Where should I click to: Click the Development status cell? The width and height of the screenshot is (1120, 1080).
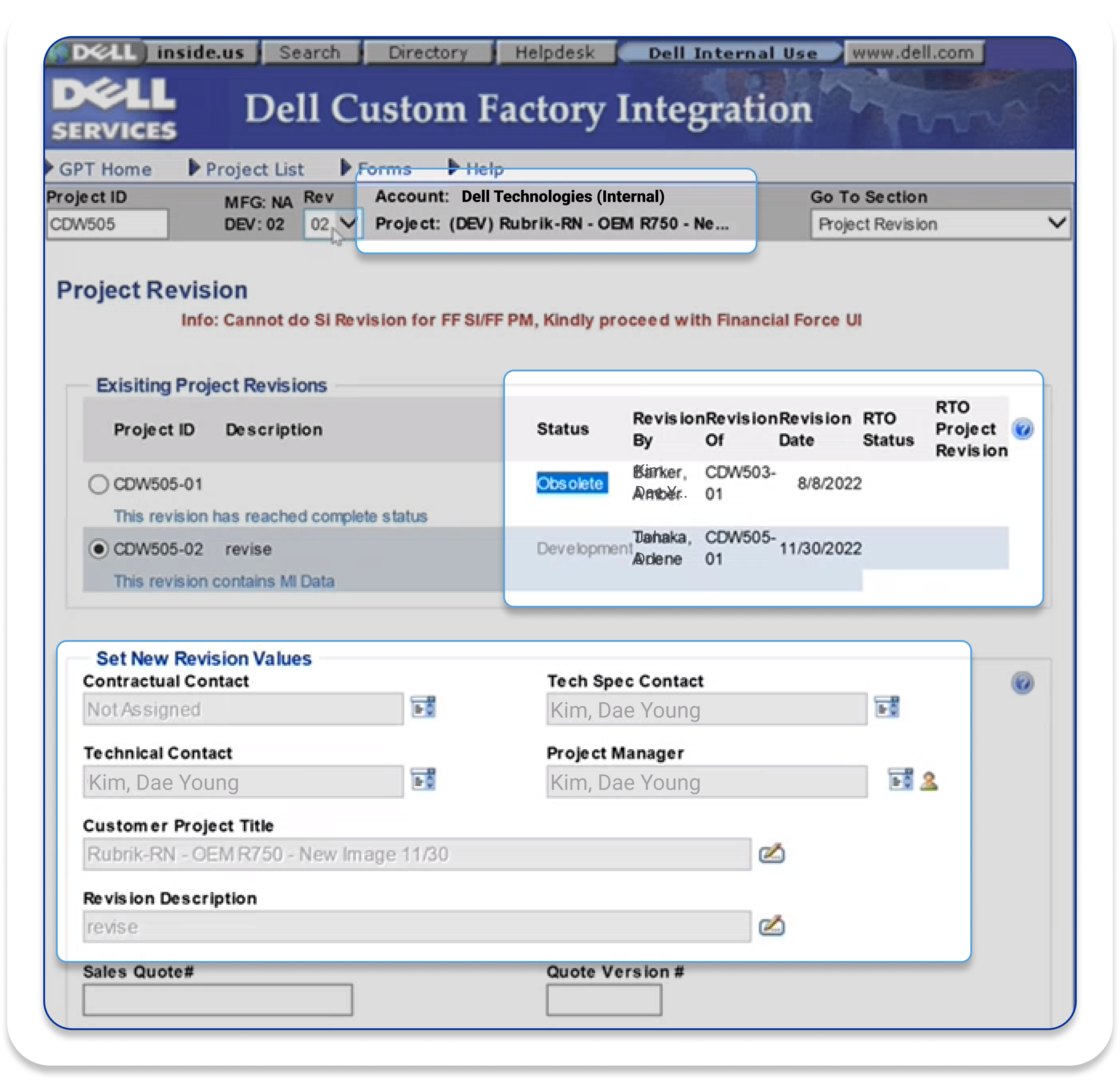click(x=584, y=548)
